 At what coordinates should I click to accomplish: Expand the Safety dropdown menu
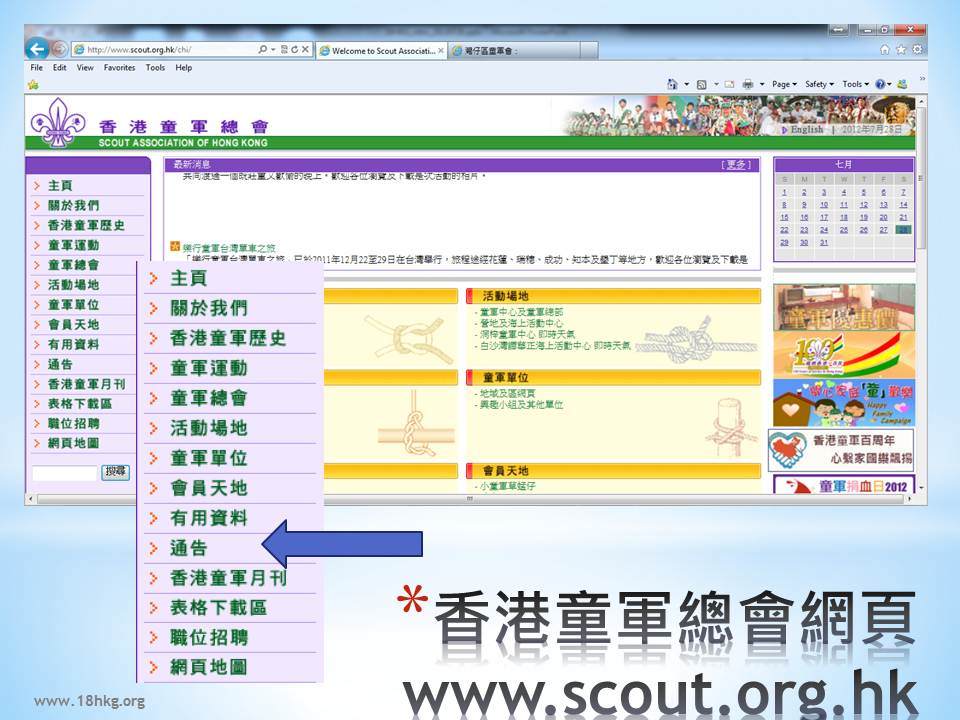(x=819, y=84)
